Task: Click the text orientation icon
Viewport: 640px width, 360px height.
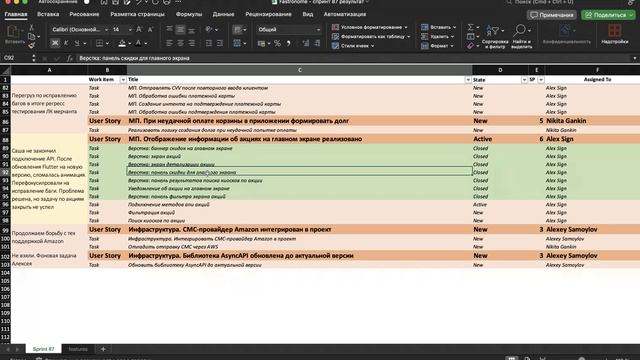Action: tap(209, 29)
